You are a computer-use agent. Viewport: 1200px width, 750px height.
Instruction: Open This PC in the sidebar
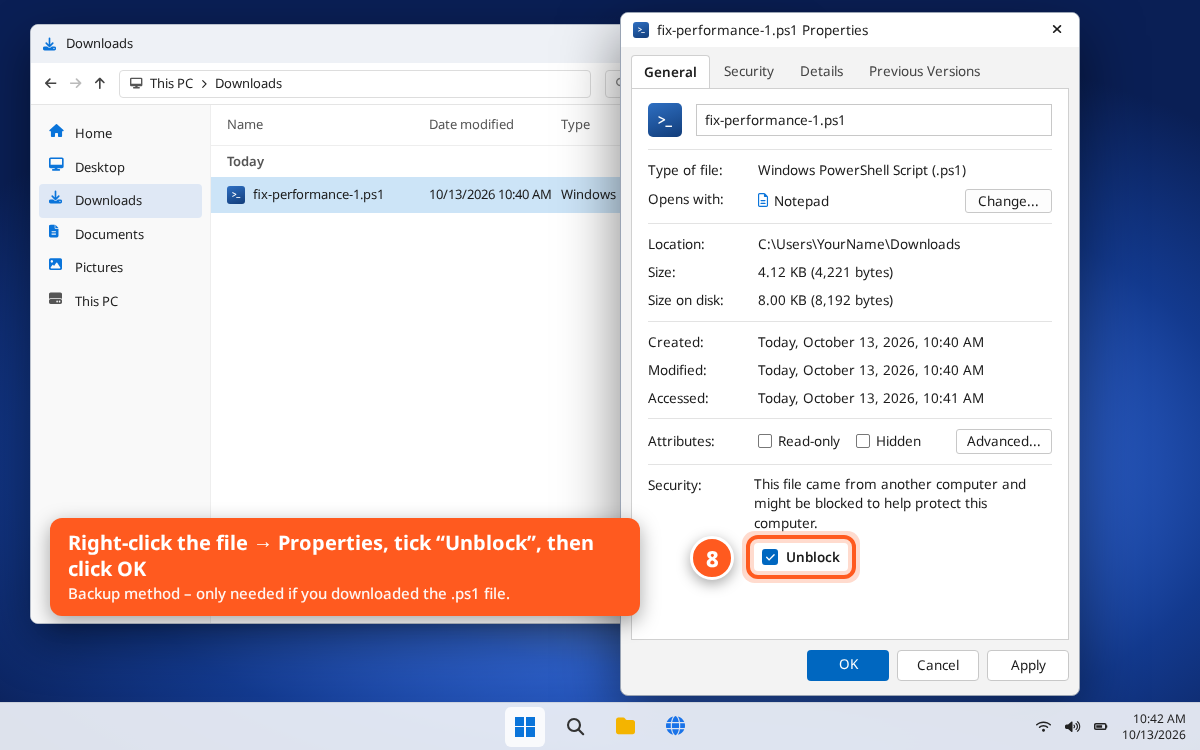pyautogui.click(x=120, y=301)
